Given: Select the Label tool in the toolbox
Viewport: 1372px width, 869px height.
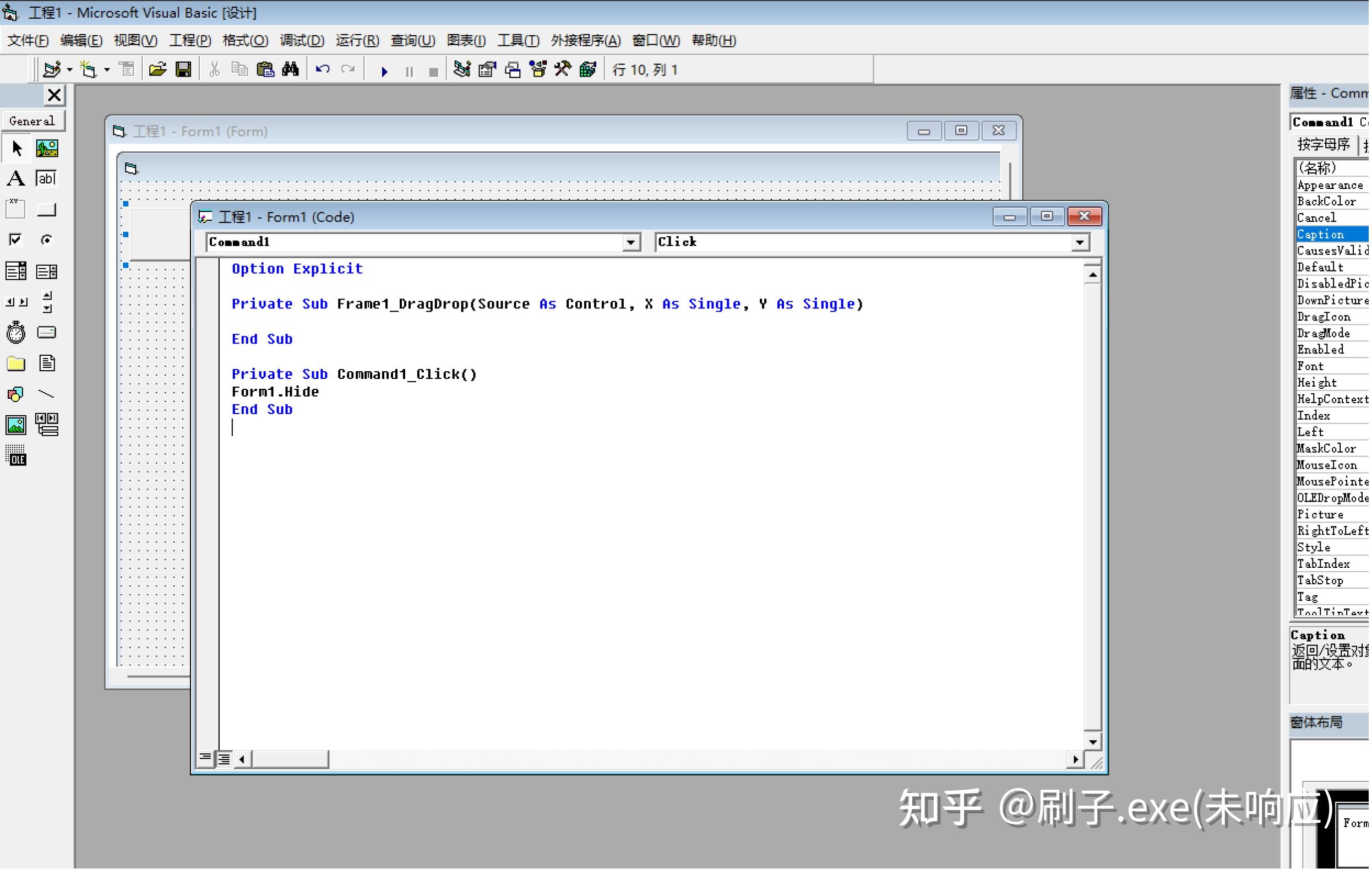Looking at the screenshot, I should point(16,178).
